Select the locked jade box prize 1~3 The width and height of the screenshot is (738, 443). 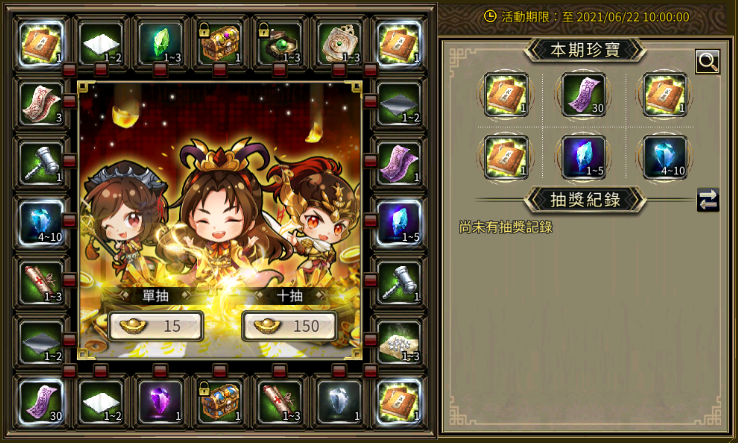click(280, 43)
